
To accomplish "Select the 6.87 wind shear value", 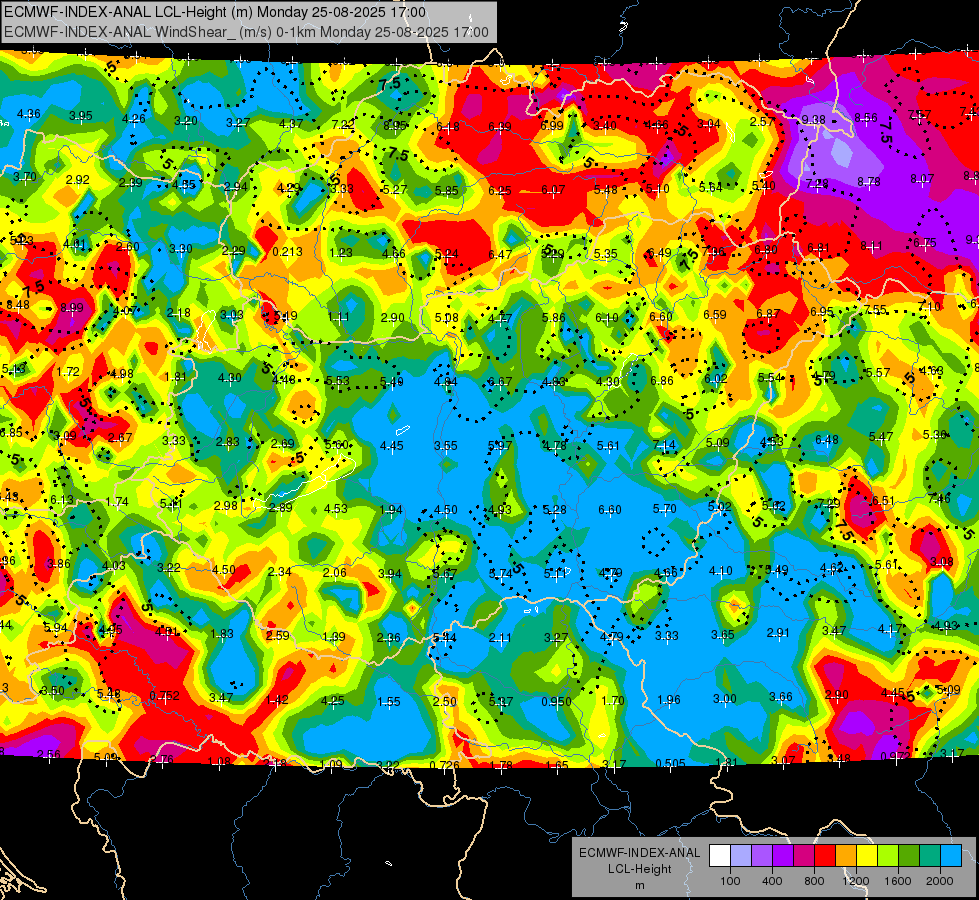I will (768, 313).
